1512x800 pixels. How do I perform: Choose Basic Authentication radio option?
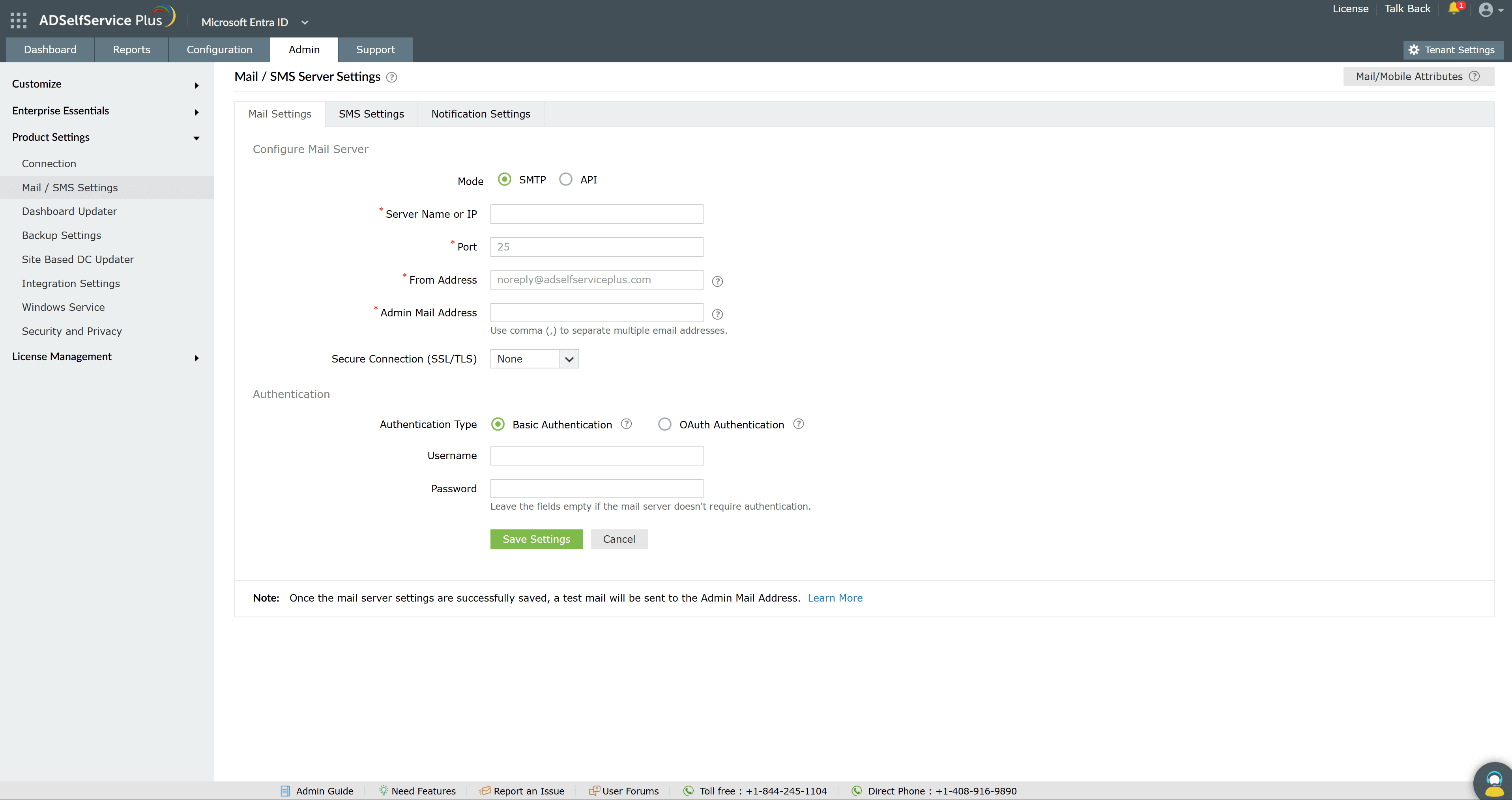coord(498,424)
